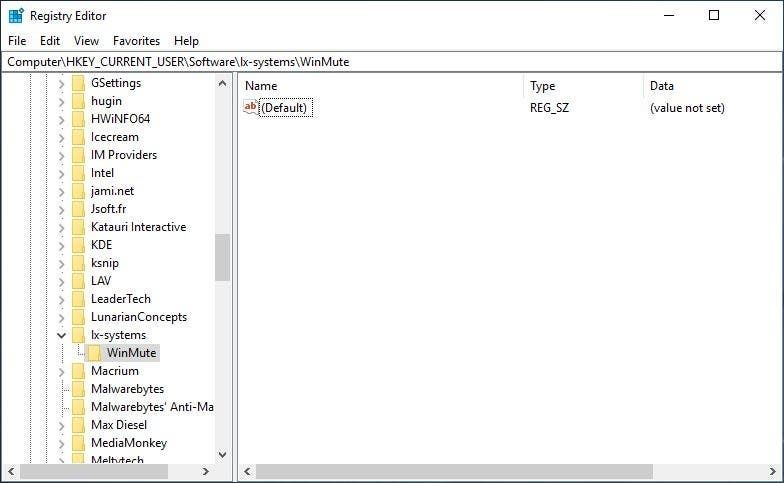Select the Macrium folder icon
Screen dimensions: 784x483
[78, 371]
